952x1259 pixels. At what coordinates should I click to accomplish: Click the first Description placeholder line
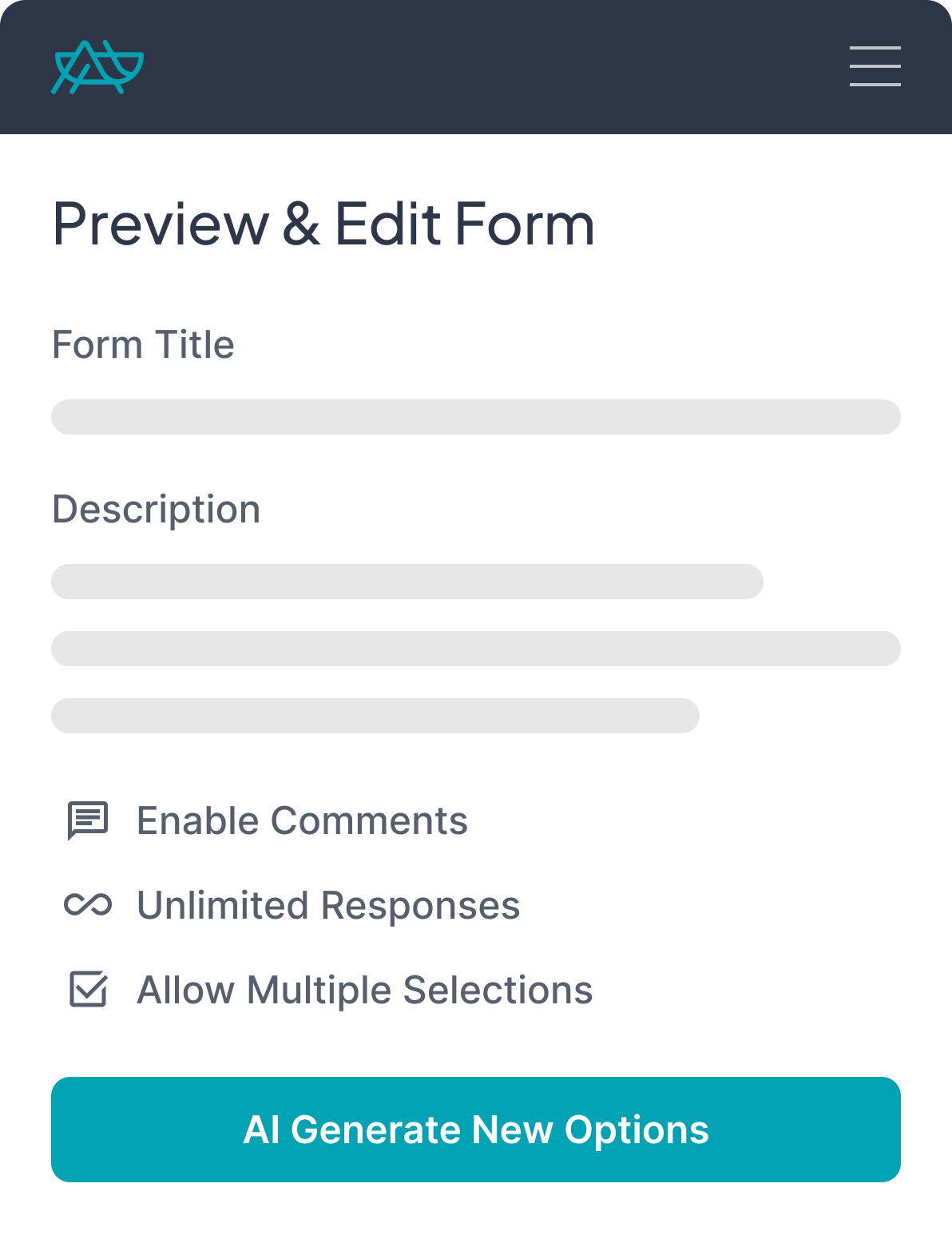pos(407,582)
